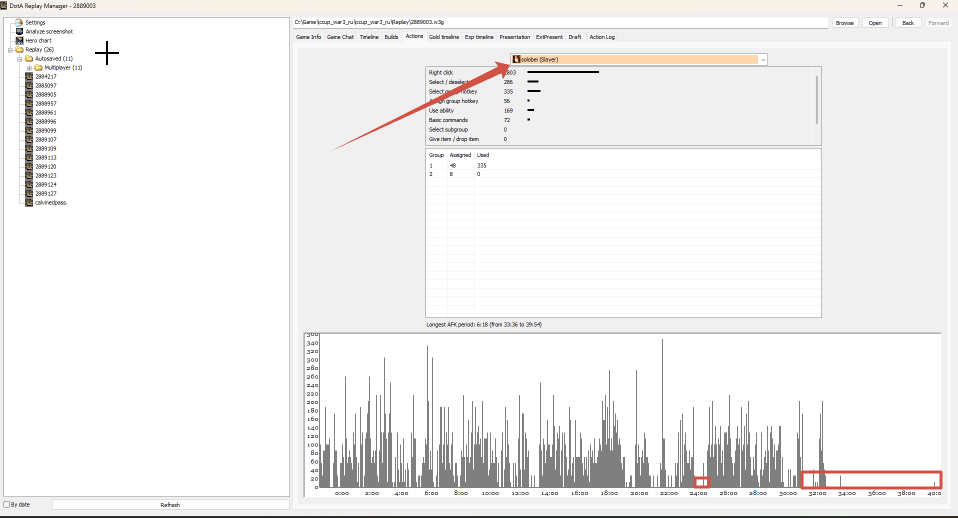Expand the Multiplayer (11) folder node
The image size is (958, 518).
[29, 68]
